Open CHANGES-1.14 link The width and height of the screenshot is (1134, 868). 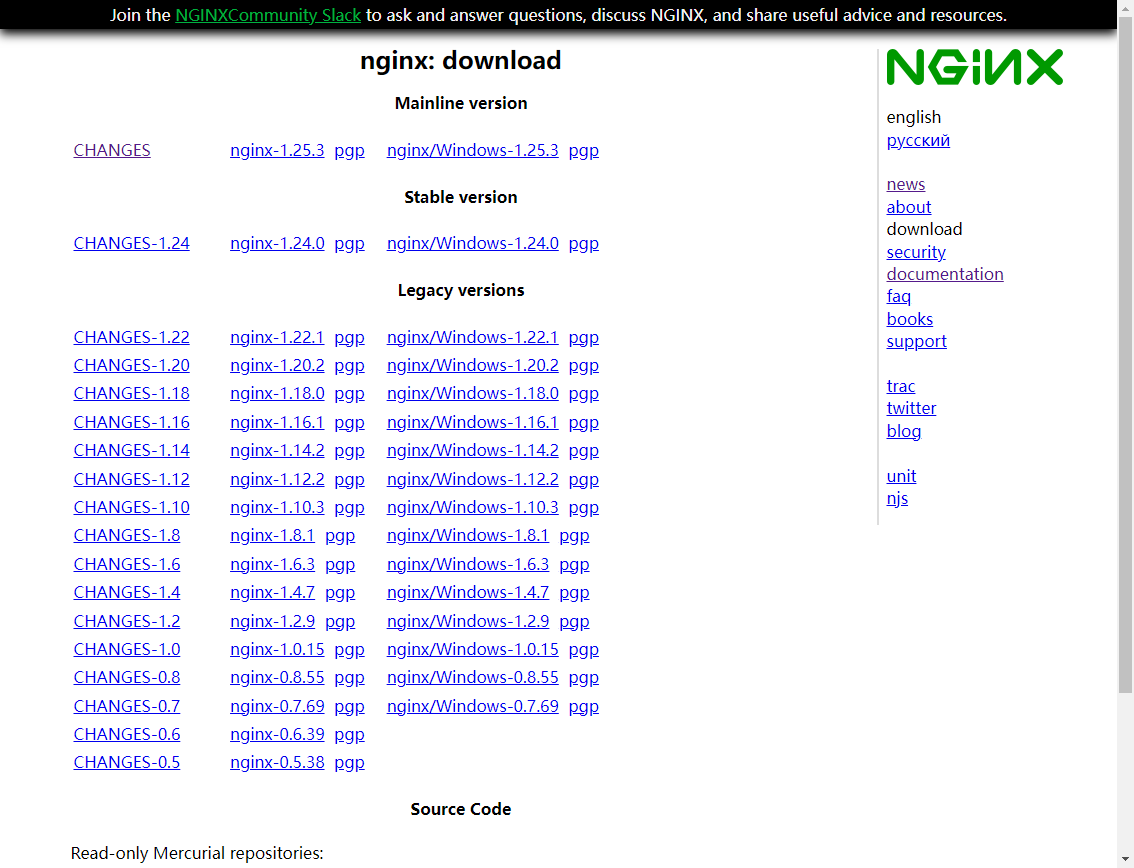132,451
